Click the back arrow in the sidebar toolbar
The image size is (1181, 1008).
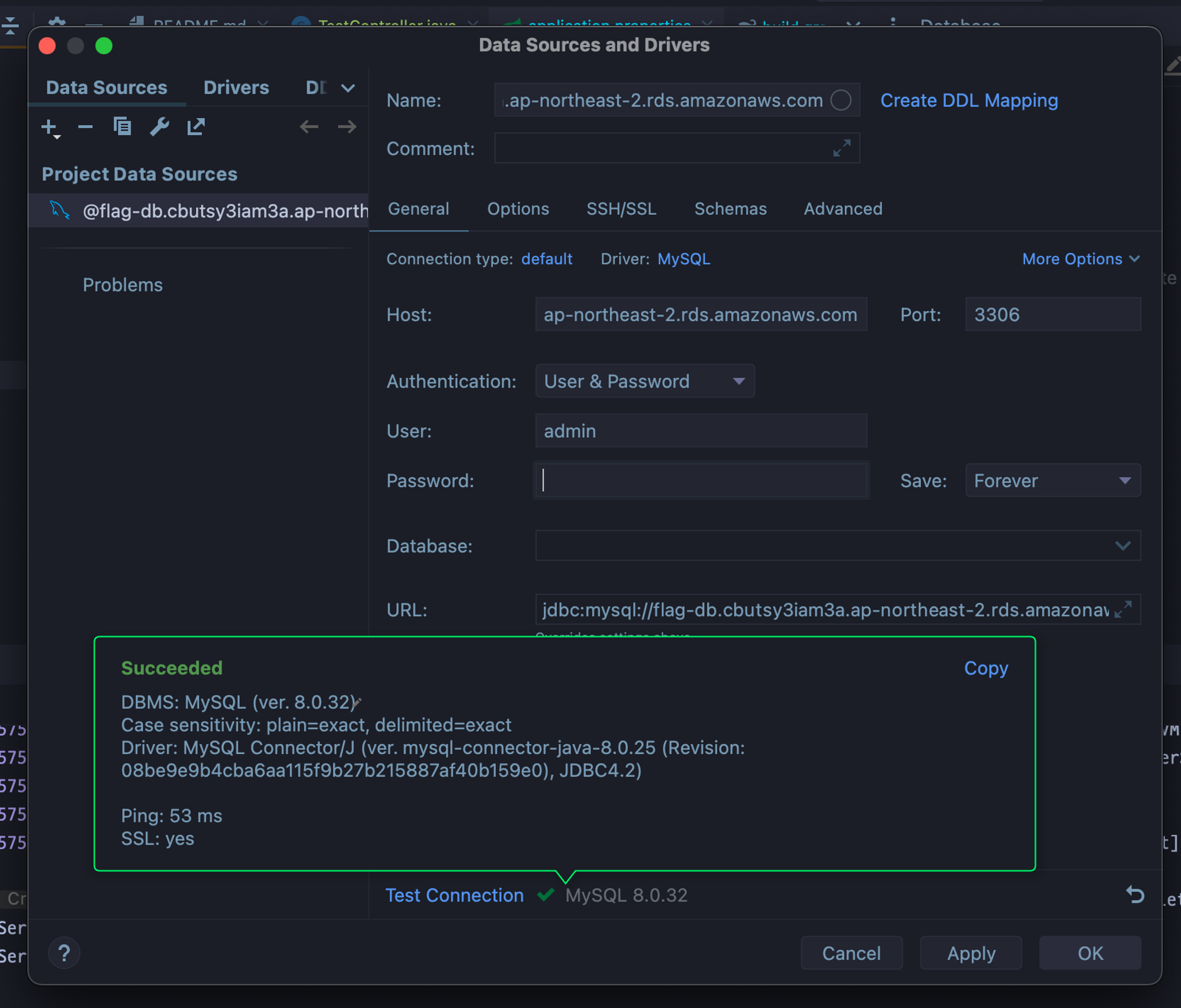point(309,127)
